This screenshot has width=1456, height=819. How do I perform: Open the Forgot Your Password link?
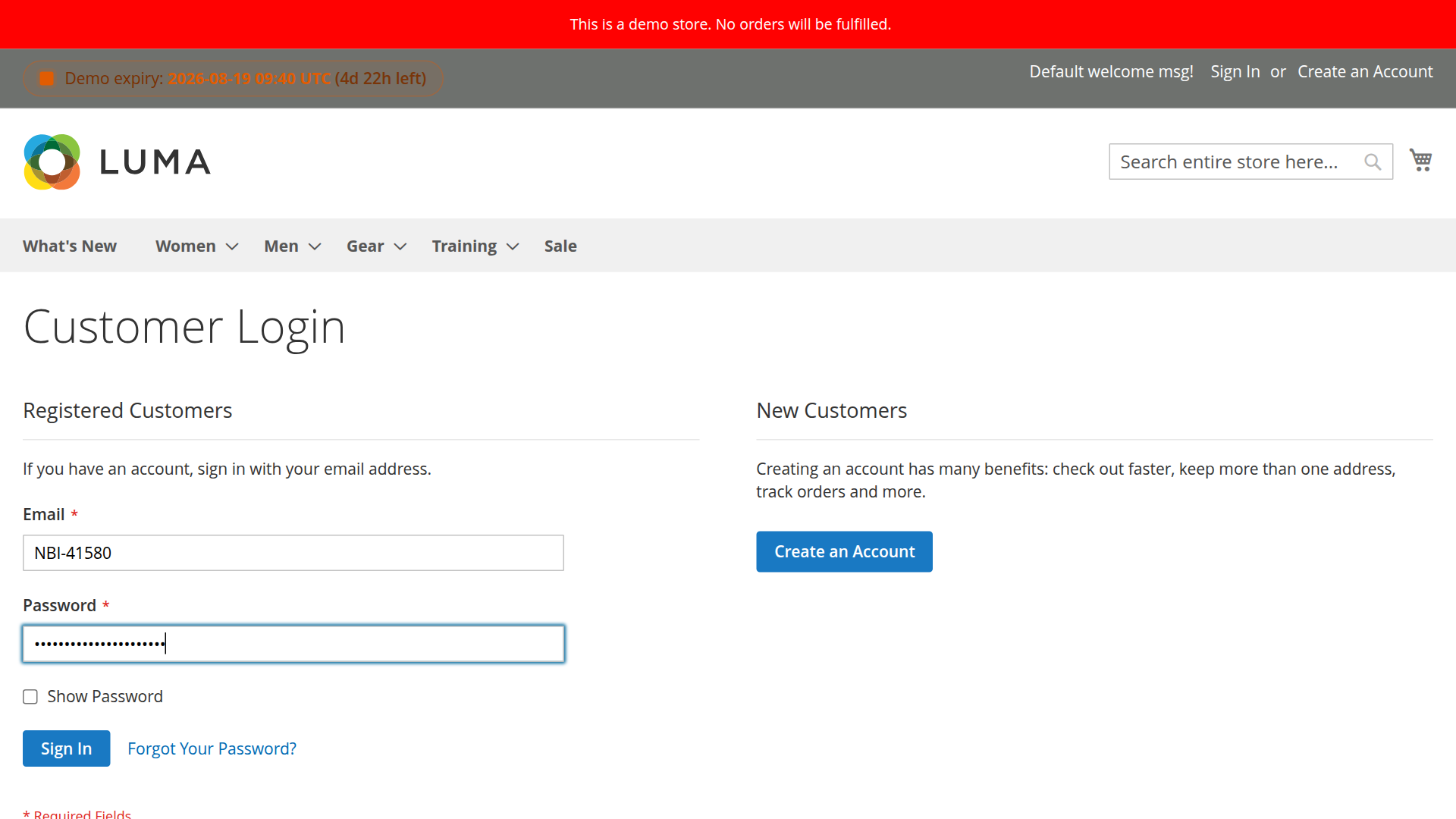212,748
